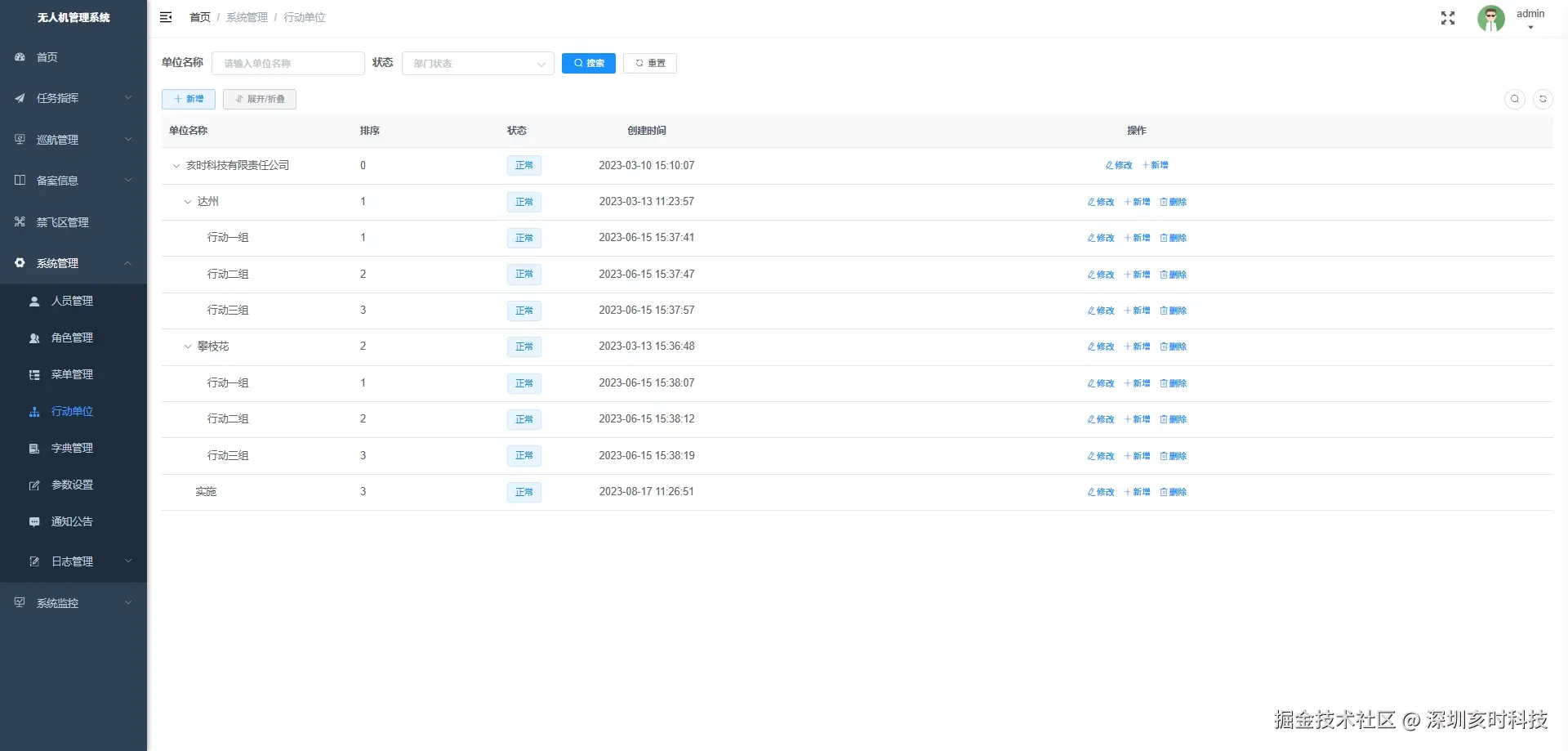Open the admin account dropdown caret
The height and width of the screenshot is (751, 1568).
[x=1530, y=28]
